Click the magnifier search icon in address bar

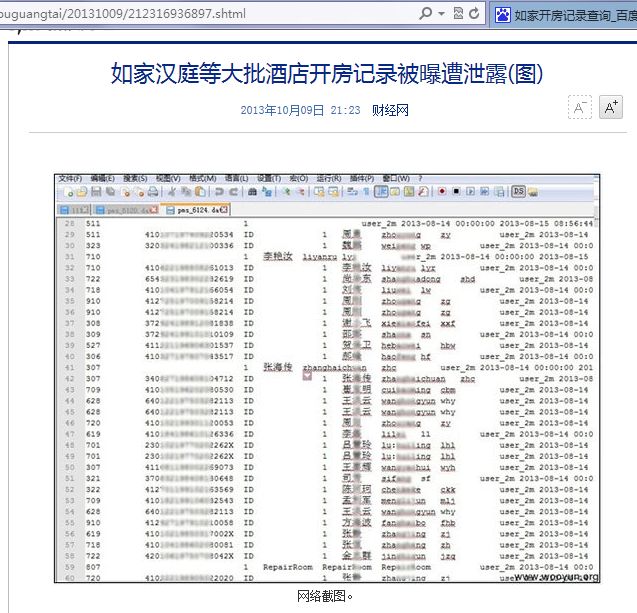click(425, 13)
